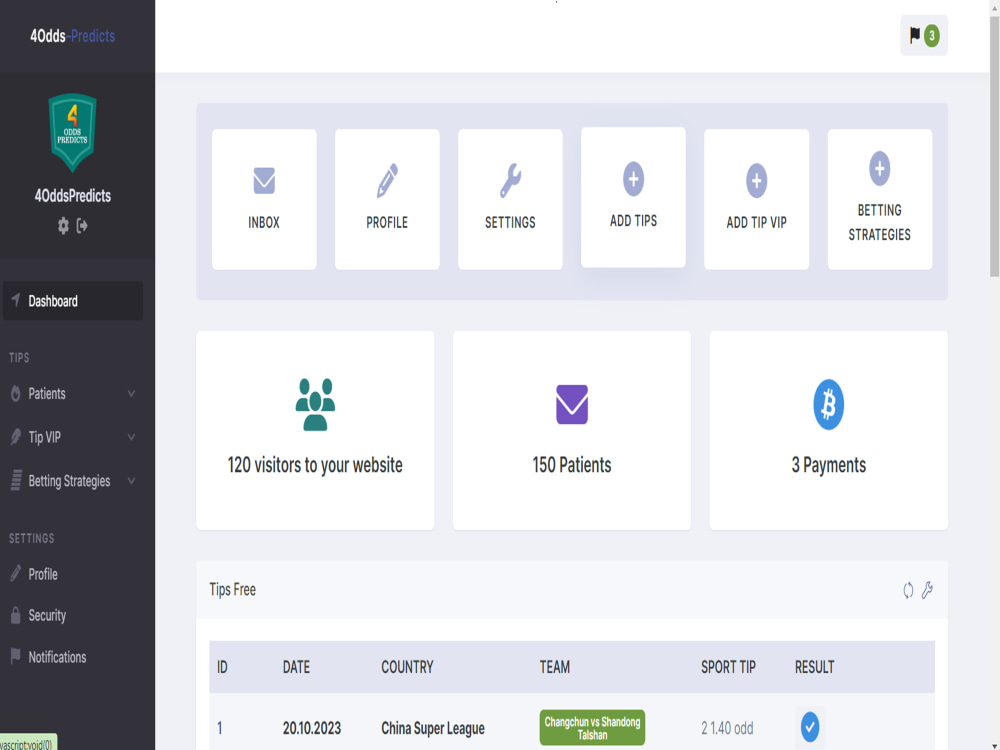
Task: Click the feather icon beside Tip VIP
Action: pos(16,437)
